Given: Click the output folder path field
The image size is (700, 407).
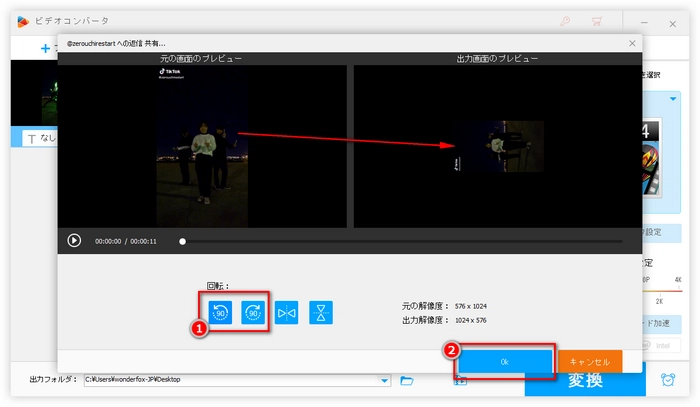Looking at the screenshot, I should [x=230, y=380].
